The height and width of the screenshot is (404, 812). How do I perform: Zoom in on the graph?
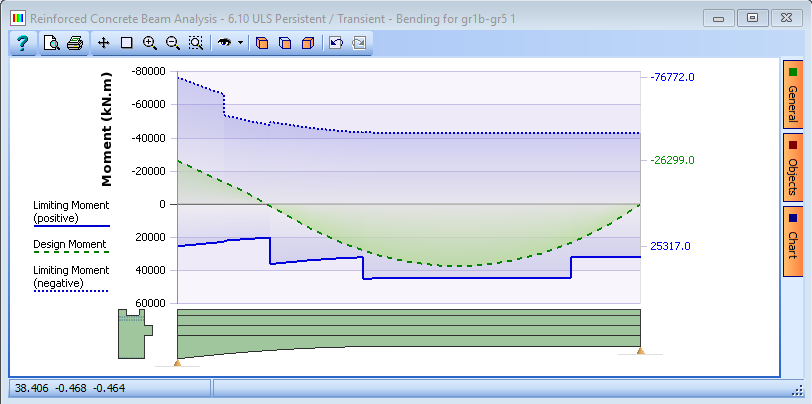[150, 43]
